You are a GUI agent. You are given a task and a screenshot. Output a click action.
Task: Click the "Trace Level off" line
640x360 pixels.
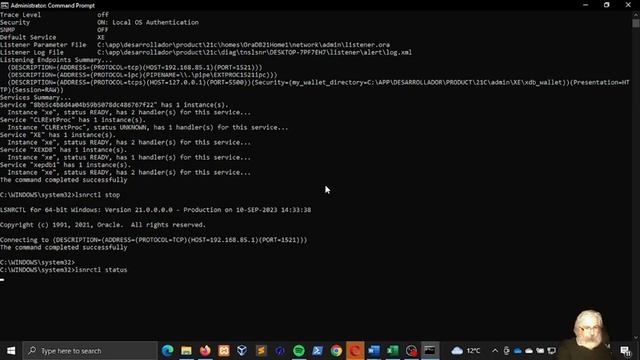pos(54,15)
